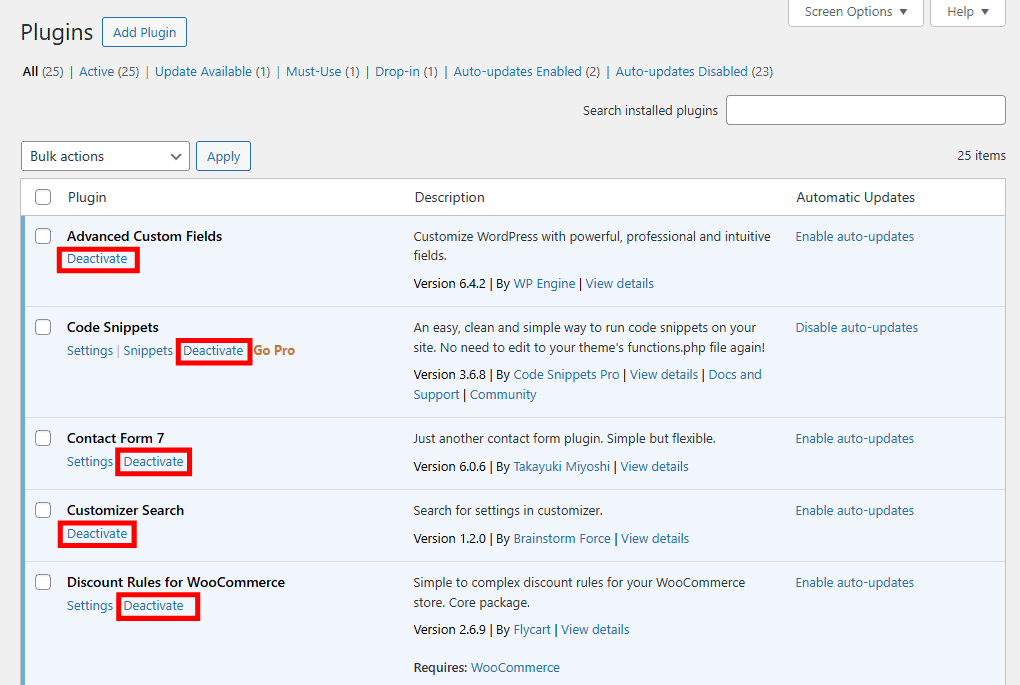Viewport: 1020px width, 685px height.
Task: Check the Discount Rules for WooCommerce checkbox
Action: (43, 582)
